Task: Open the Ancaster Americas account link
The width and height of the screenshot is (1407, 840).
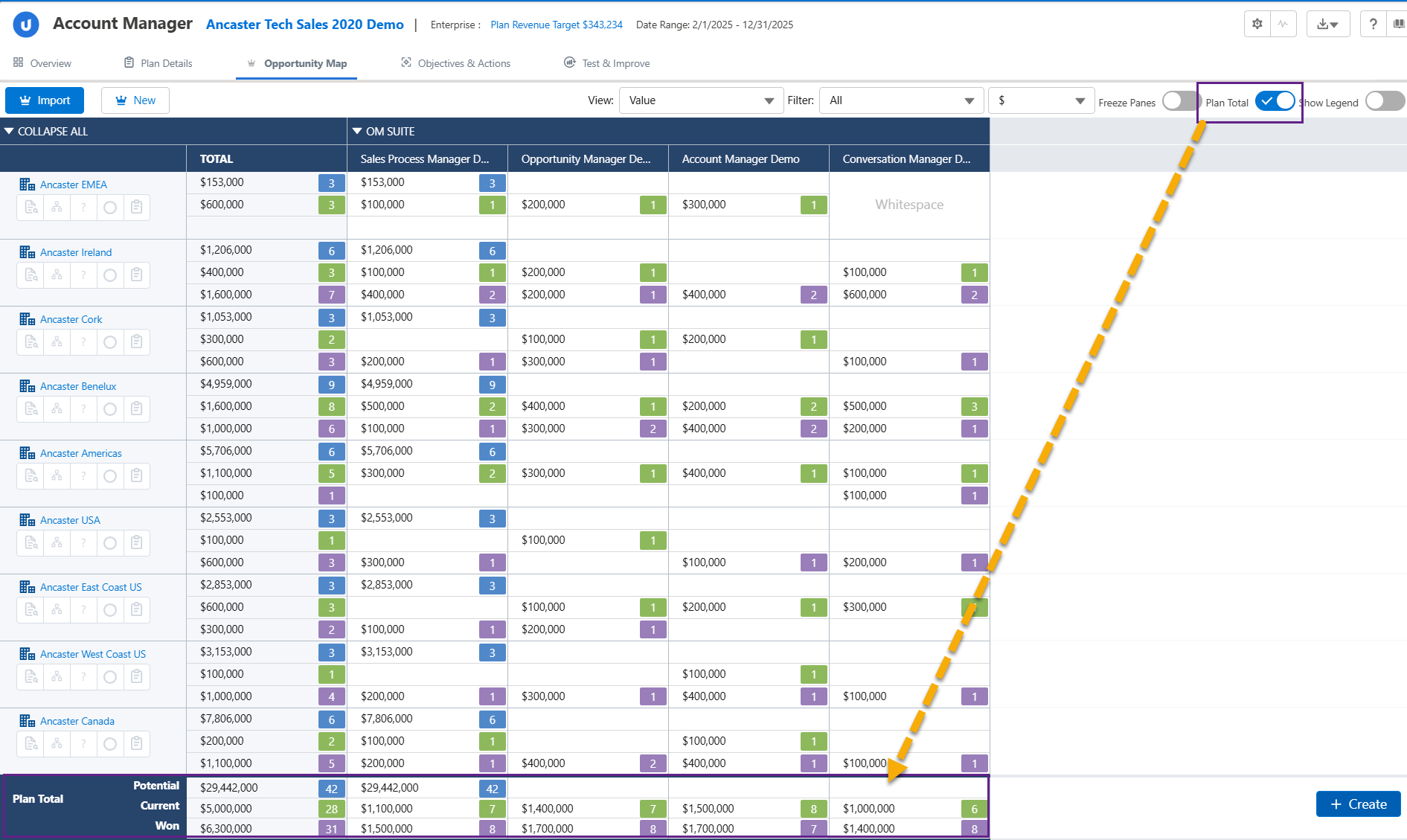Action: click(80, 453)
